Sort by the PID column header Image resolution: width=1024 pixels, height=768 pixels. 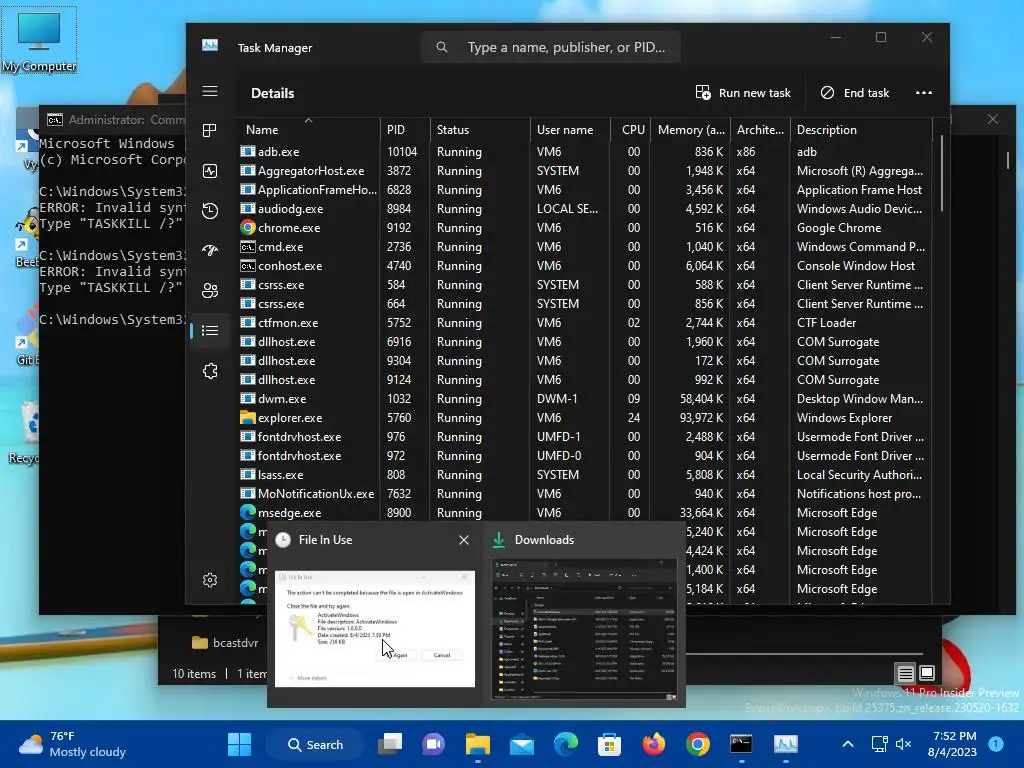405,129
